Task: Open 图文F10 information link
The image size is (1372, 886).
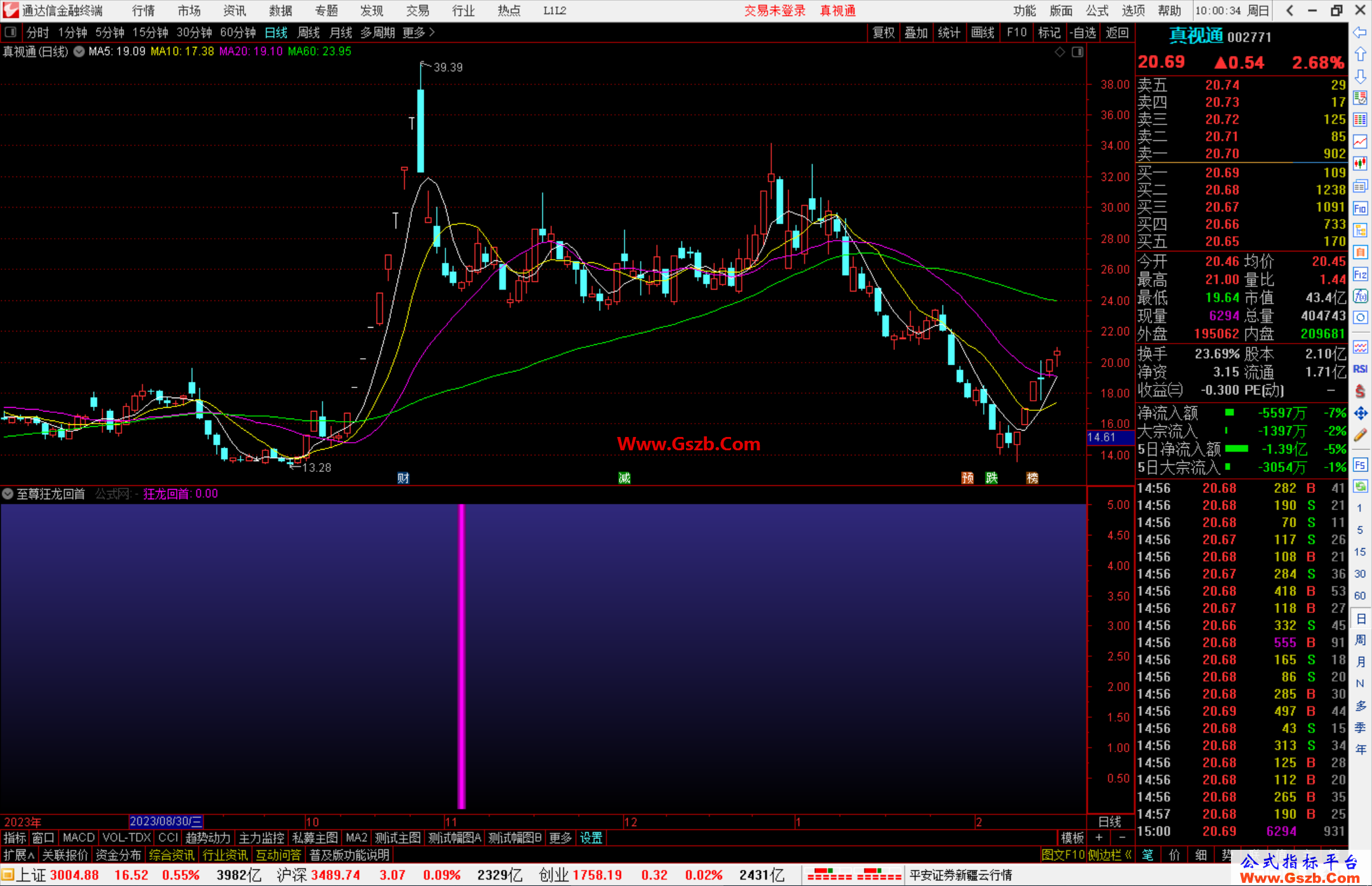Action: click(1063, 855)
